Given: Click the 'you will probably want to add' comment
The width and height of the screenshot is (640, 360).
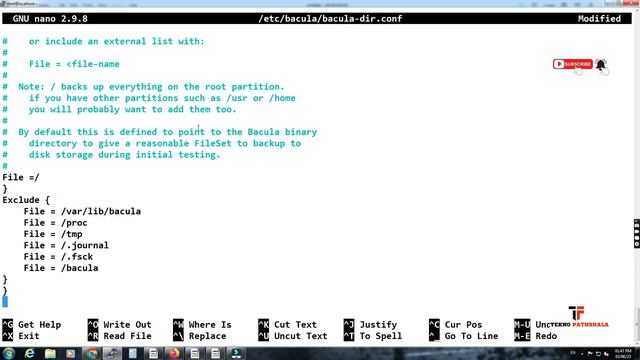Looking at the screenshot, I should click(x=133, y=109).
